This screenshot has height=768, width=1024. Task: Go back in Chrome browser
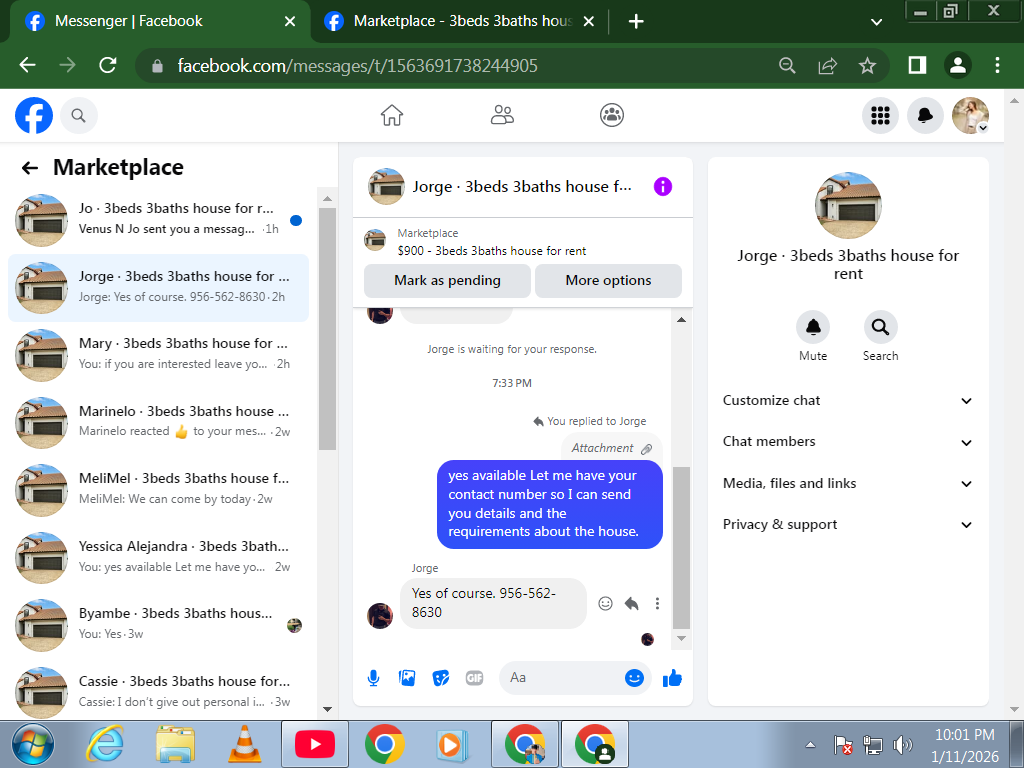coord(27,65)
